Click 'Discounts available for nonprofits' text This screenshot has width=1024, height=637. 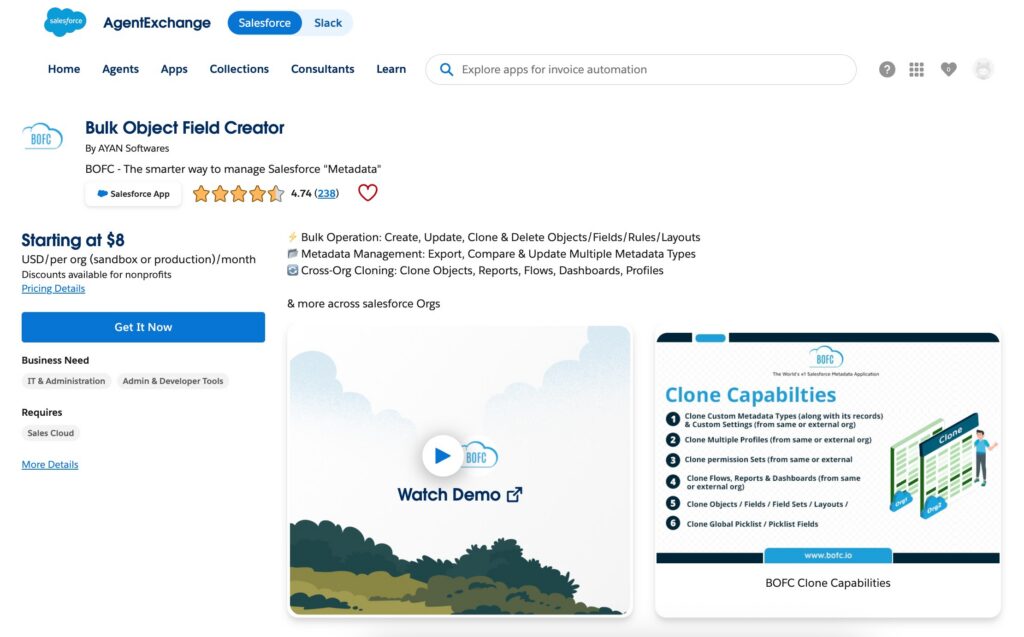pos(97,274)
